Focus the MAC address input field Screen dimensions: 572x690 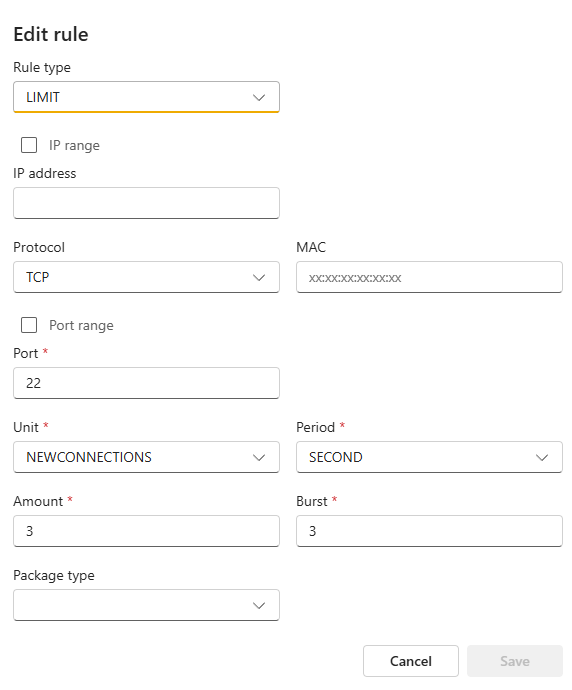(429, 277)
